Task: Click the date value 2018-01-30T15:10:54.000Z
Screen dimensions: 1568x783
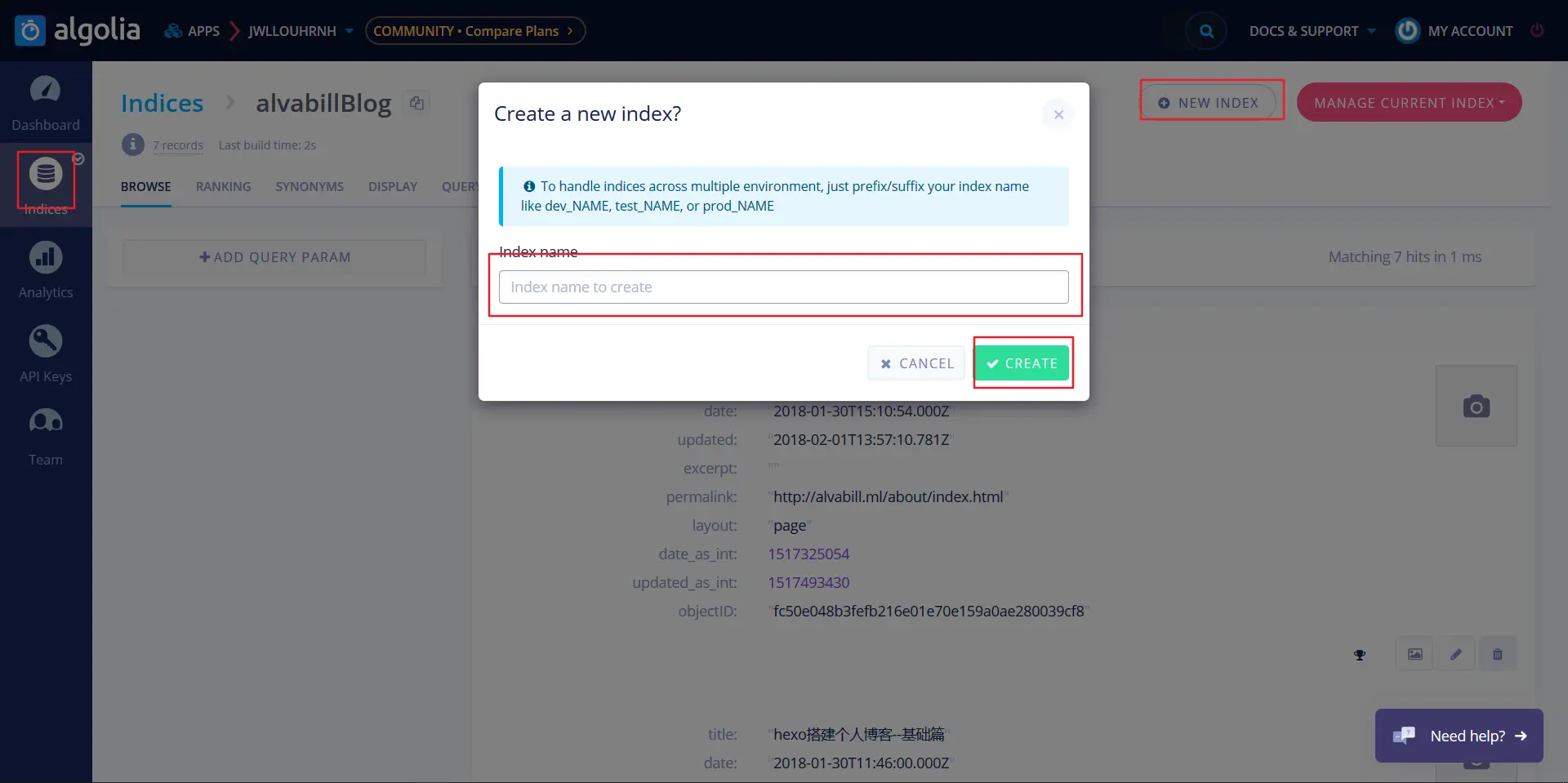Action: point(861,412)
